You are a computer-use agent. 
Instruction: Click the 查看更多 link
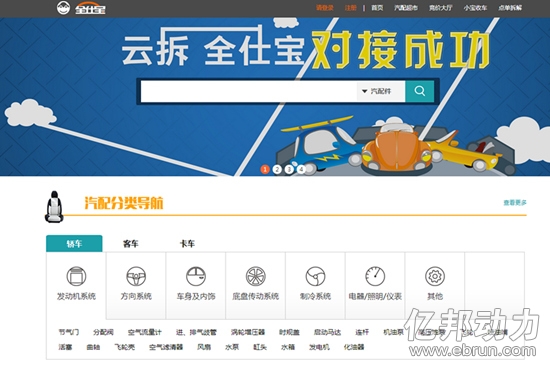[515, 203]
